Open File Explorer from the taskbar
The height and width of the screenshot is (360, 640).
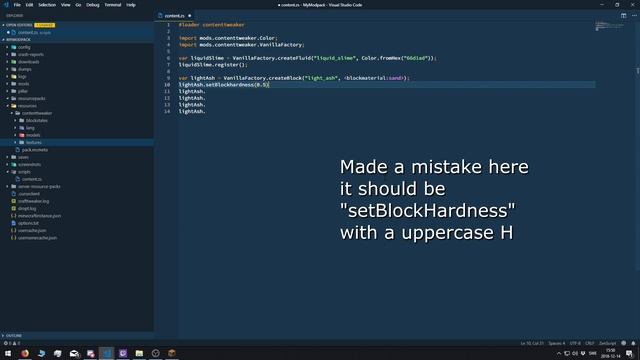tap(139, 353)
